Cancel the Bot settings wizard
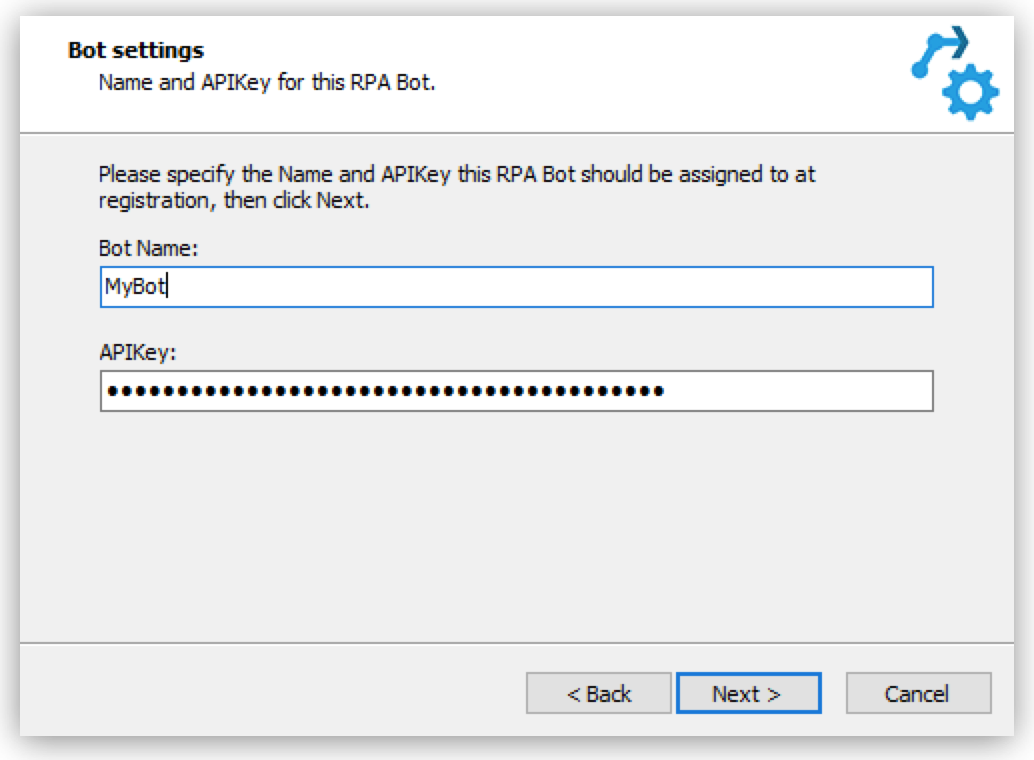This screenshot has width=1034, height=760. (918, 692)
